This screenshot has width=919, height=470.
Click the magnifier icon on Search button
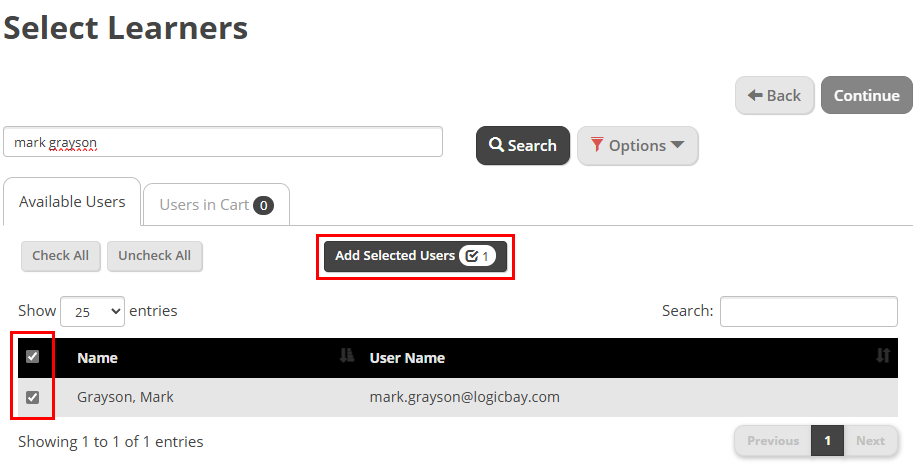point(496,145)
